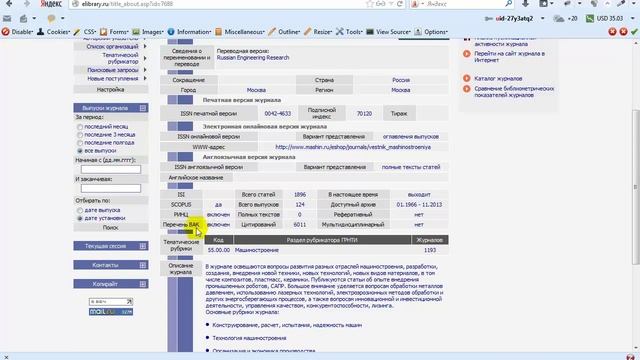640x360 pixels.
Task: Click the Начиная с date input field
Action: point(111,169)
